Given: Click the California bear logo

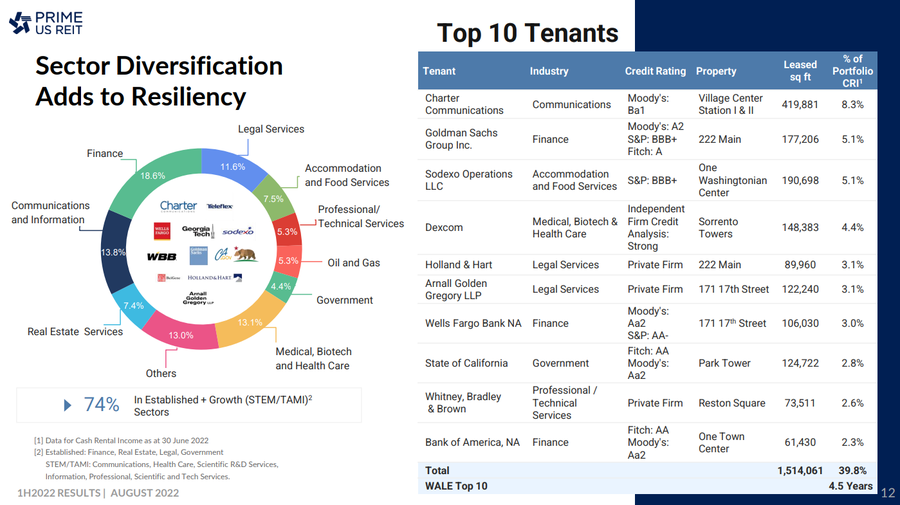Looking at the screenshot, I should 245,254.
